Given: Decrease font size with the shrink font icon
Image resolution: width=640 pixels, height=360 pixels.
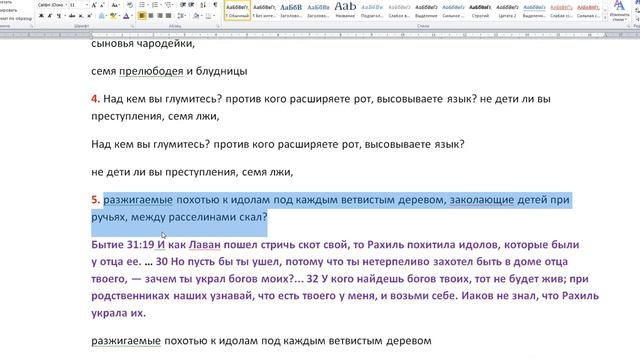Looking at the screenshot, I should pyautogui.click(x=102, y=5).
